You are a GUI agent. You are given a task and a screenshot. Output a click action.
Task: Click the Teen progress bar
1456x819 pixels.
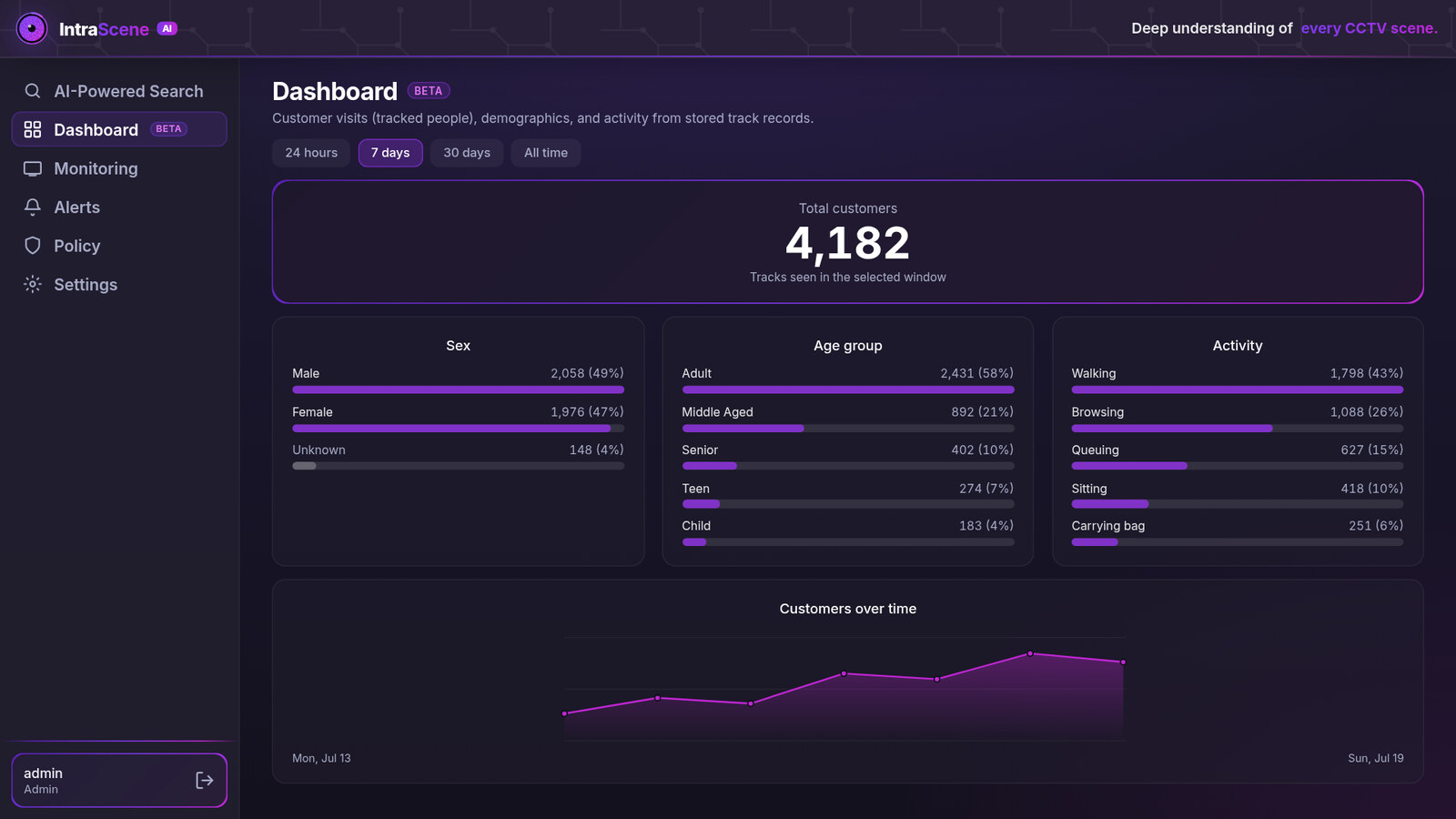tap(848, 504)
